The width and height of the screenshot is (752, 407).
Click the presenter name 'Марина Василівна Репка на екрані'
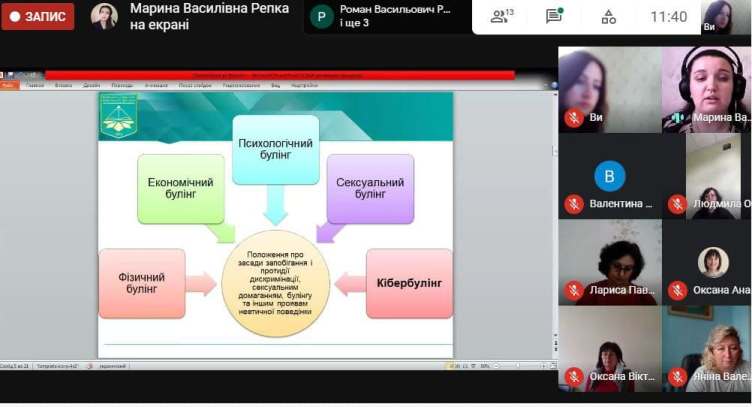[209, 16]
